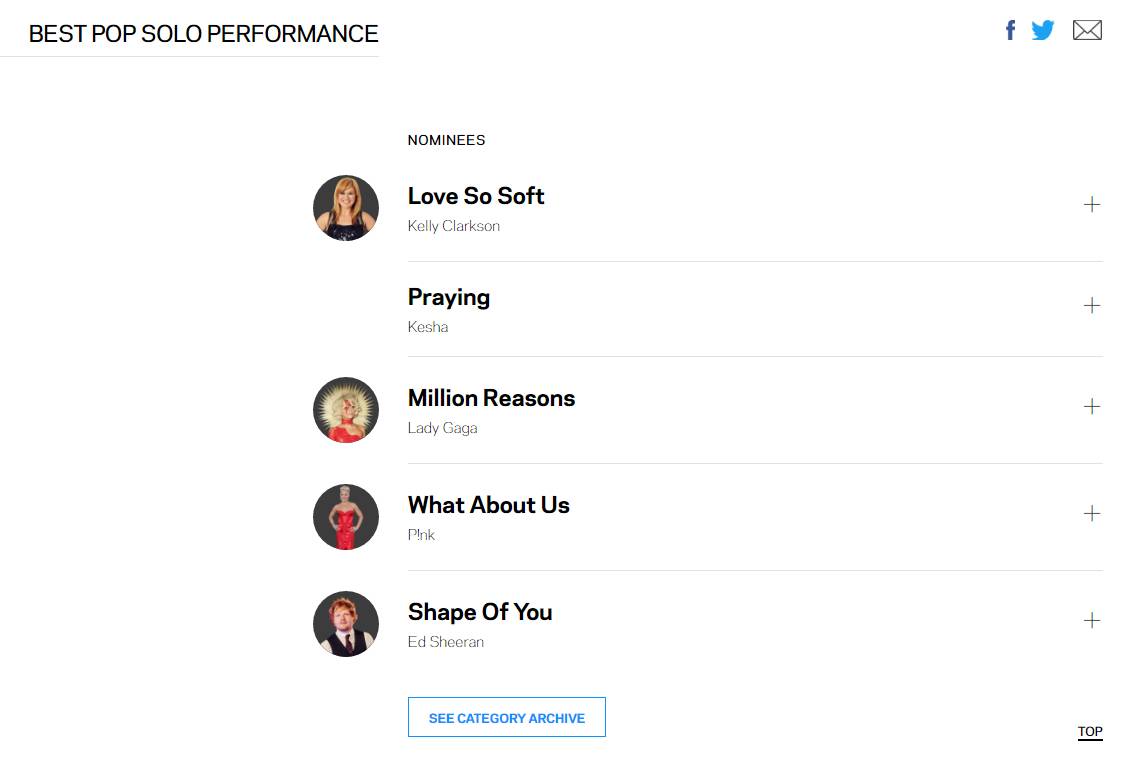Click the email envelope share icon
Image resolution: width=1131 pixels, height=778 pixels.
pyautogui.click(x=1087, y=30)
